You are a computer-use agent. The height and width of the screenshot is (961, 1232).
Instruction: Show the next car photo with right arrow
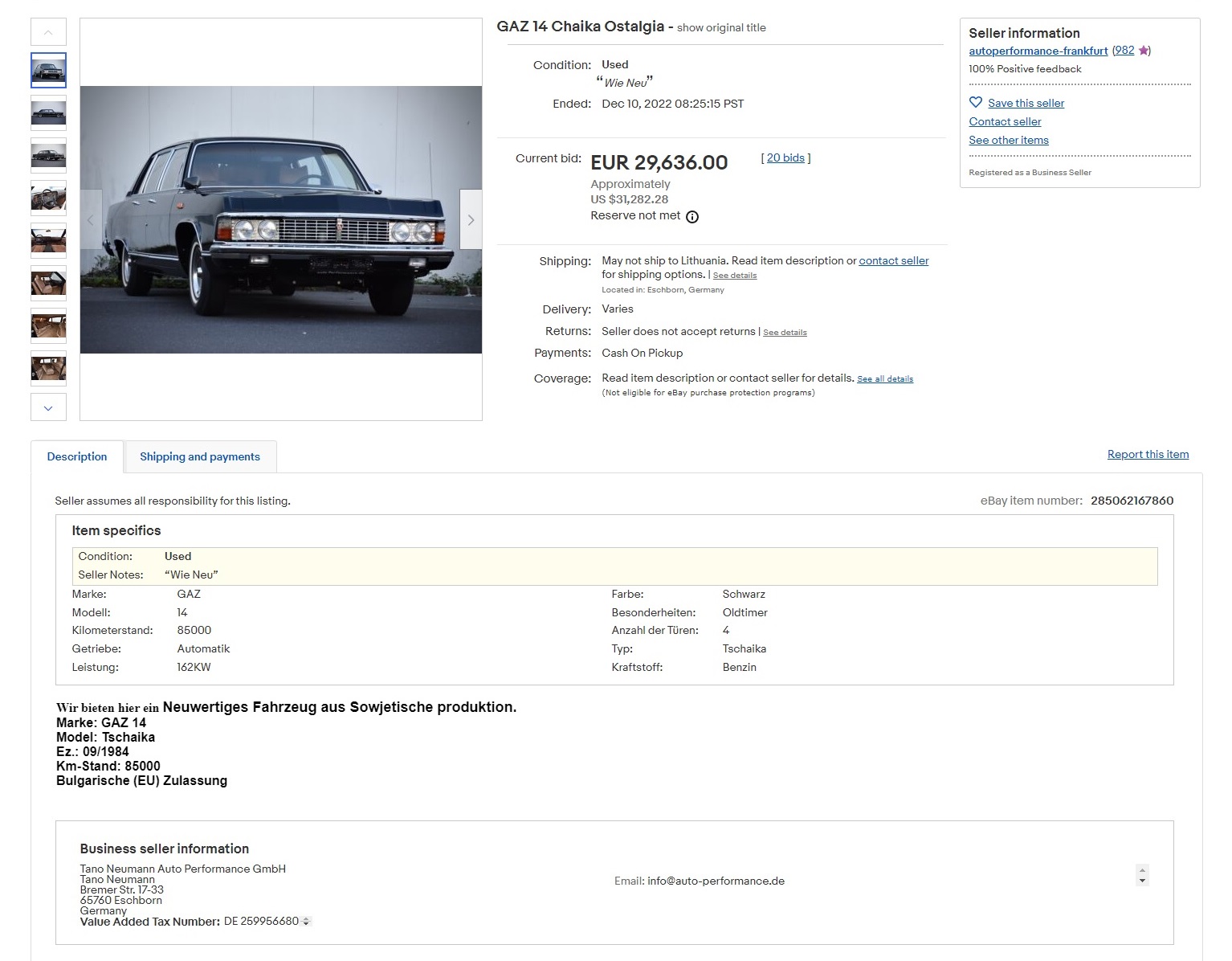click(471, 219)
